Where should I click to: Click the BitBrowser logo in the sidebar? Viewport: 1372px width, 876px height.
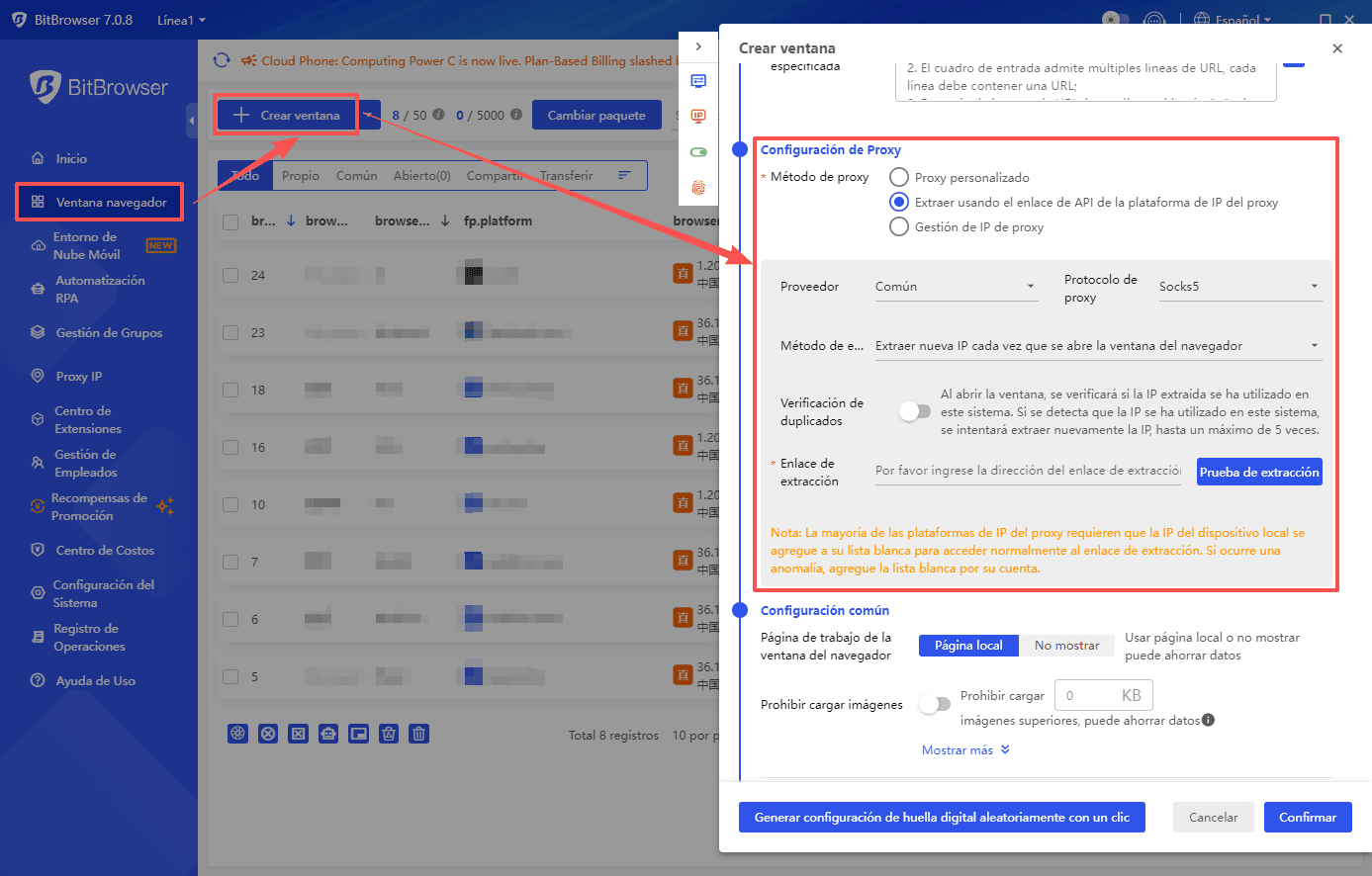point(98,87)
